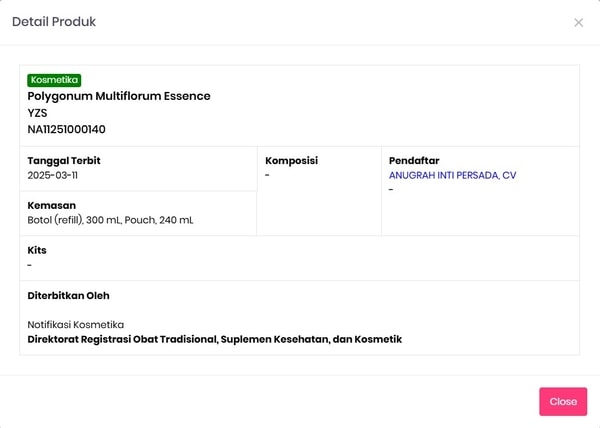Image resolution: width=600 pixels, height=428 pixels.
Task: Select the Polygonum Multiflorum Essence product name
Action: [119, 96]
